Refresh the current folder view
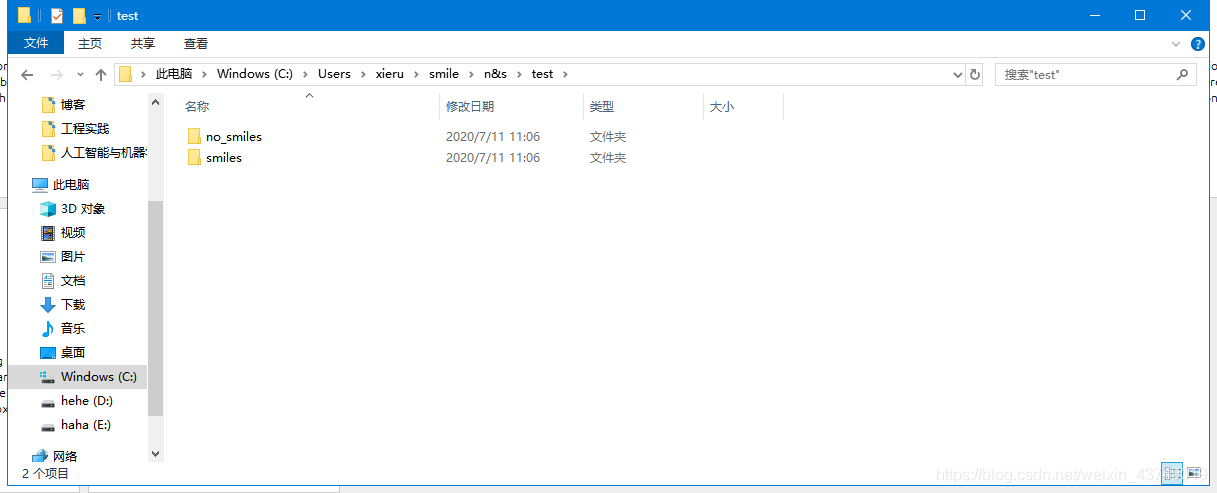This screenshot has height=493, width=1217. click(x=975, y=75)
